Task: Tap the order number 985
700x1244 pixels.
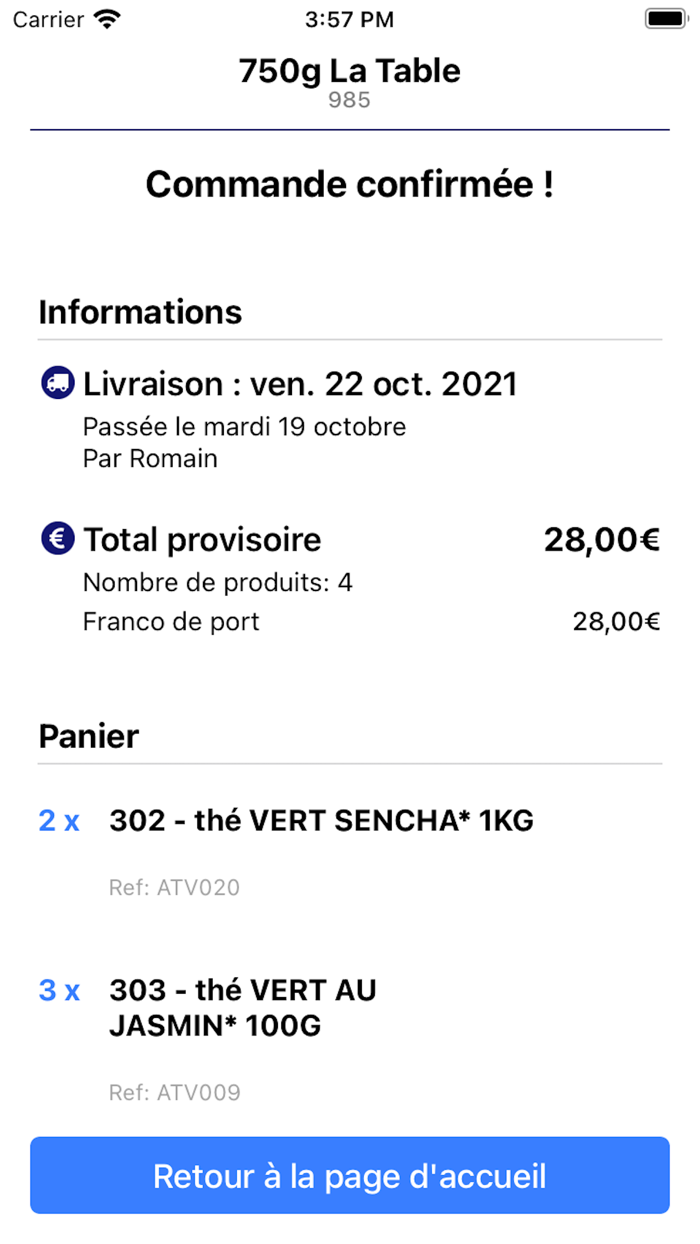Action: point(349,99)
